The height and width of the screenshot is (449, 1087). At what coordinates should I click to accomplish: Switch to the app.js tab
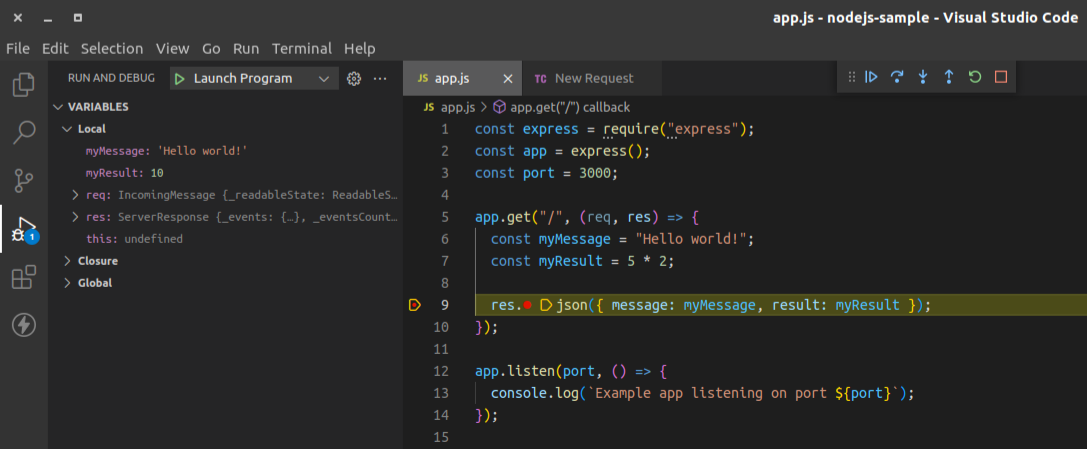click(x=462, y=79)
